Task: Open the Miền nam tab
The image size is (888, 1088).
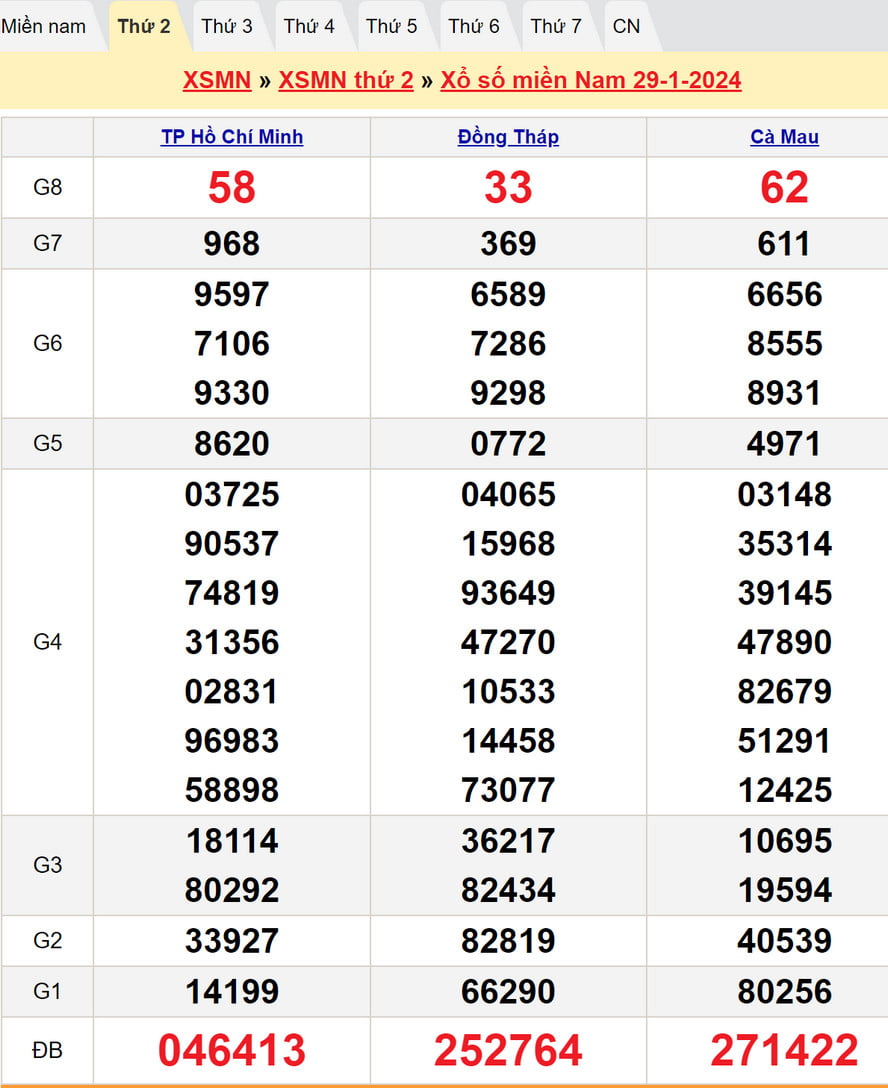Action: [44, 26]
